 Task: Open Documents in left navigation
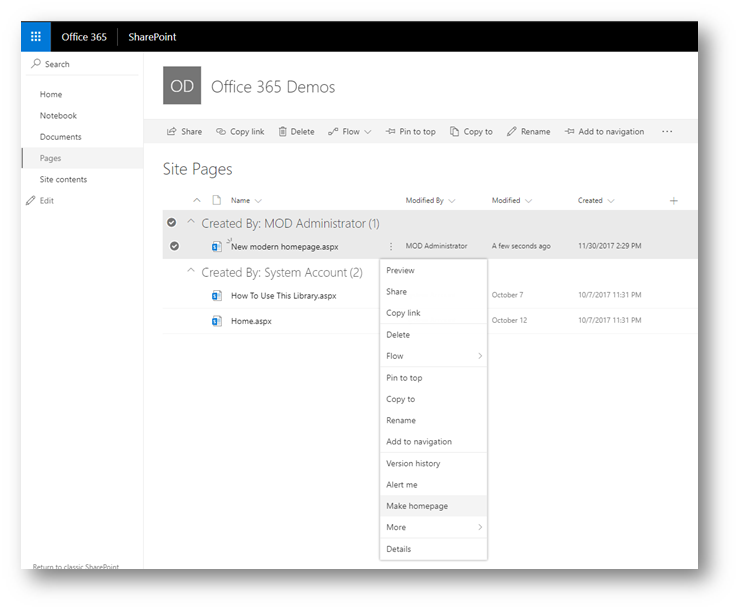pos(60,137)
